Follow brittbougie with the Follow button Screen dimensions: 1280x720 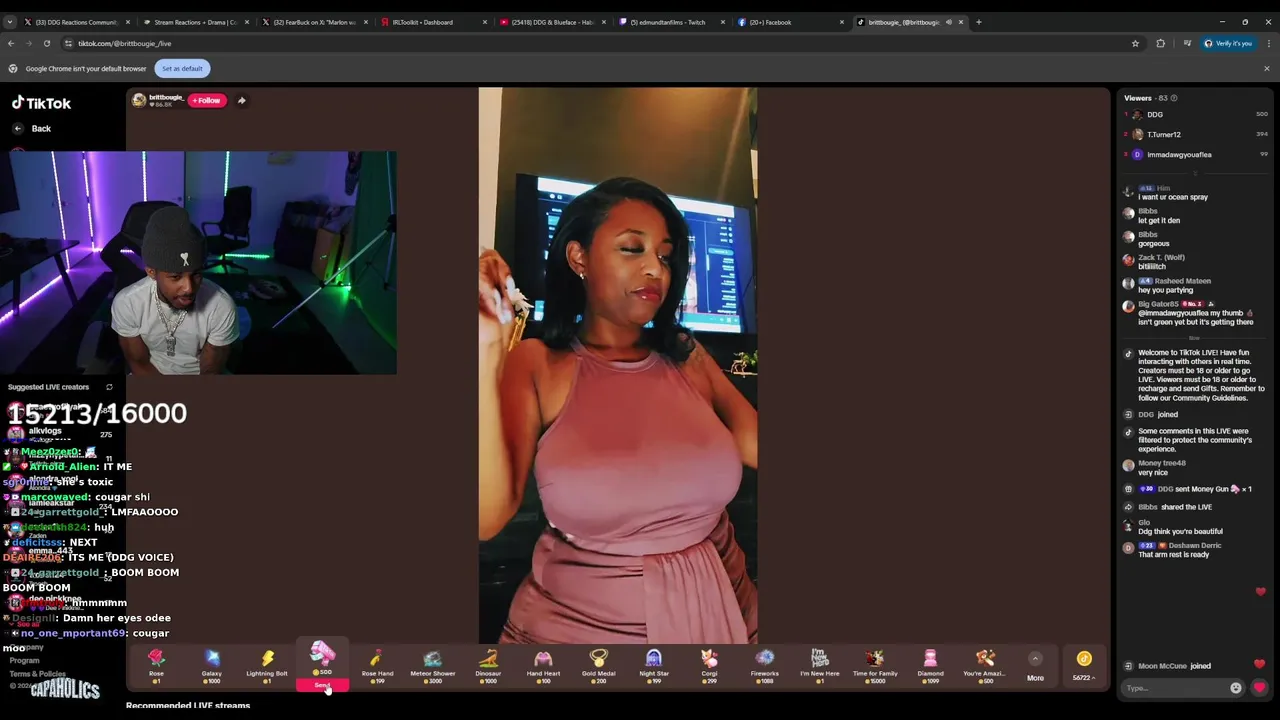207,100
